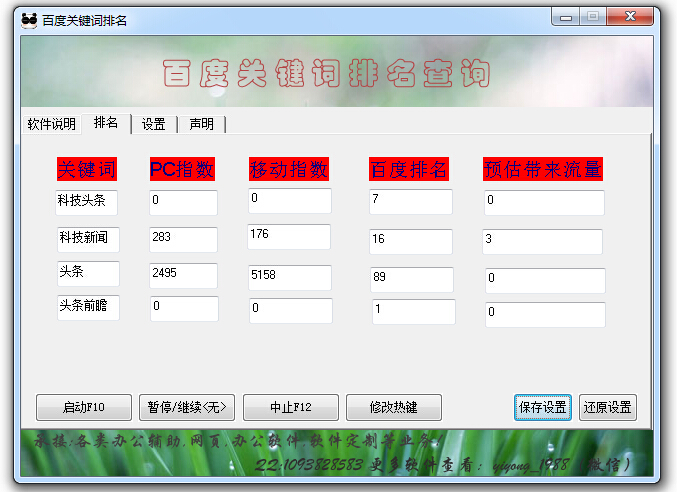
Task: Switch to the 软件说明 tab
Action: click(51, 124)
